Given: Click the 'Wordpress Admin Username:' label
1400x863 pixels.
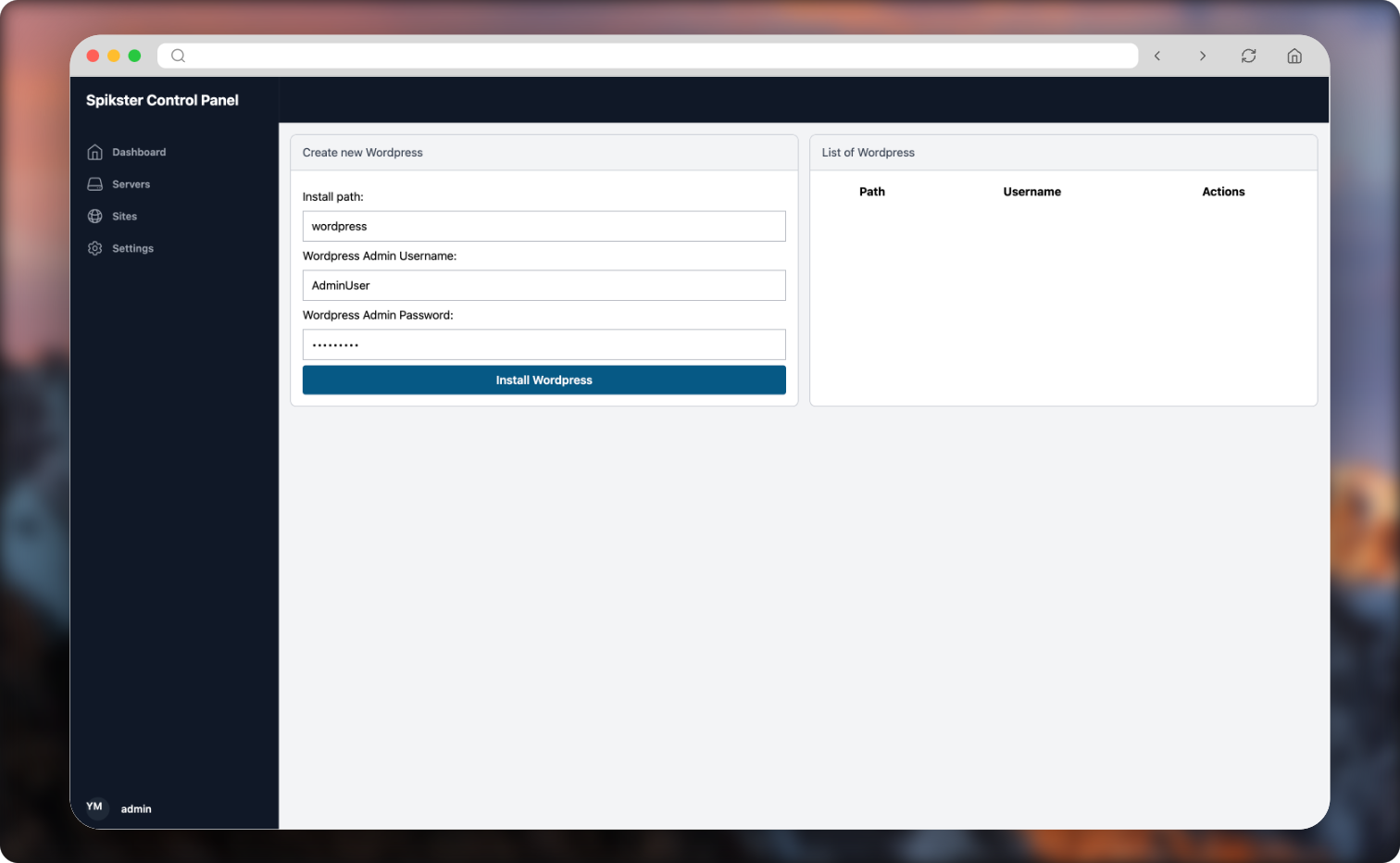Looking at the screenshot, I should click(x=380, y=256).
